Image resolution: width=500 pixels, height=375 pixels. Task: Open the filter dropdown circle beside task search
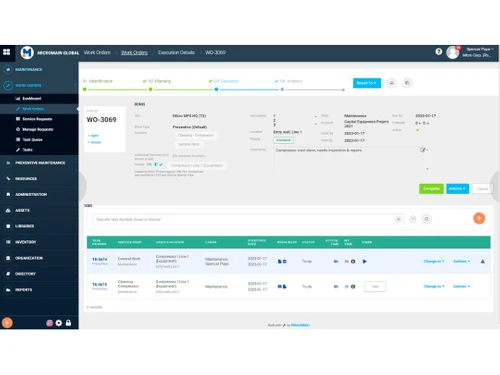(413, 219)
